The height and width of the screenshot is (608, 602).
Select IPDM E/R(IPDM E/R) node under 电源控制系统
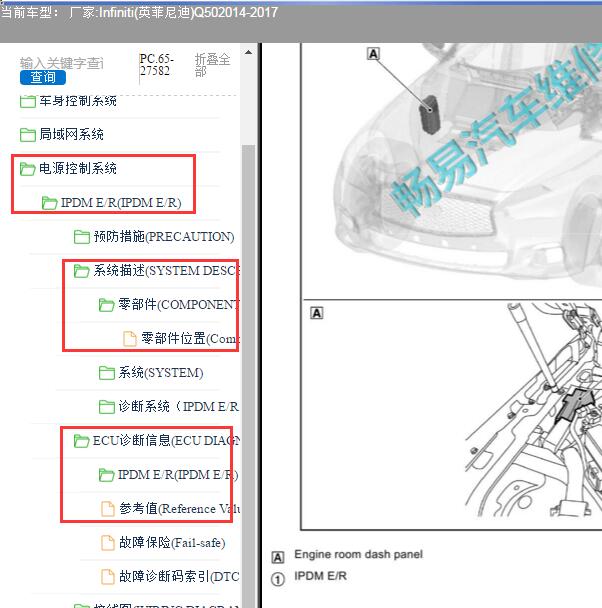click(x=121, y=202)
